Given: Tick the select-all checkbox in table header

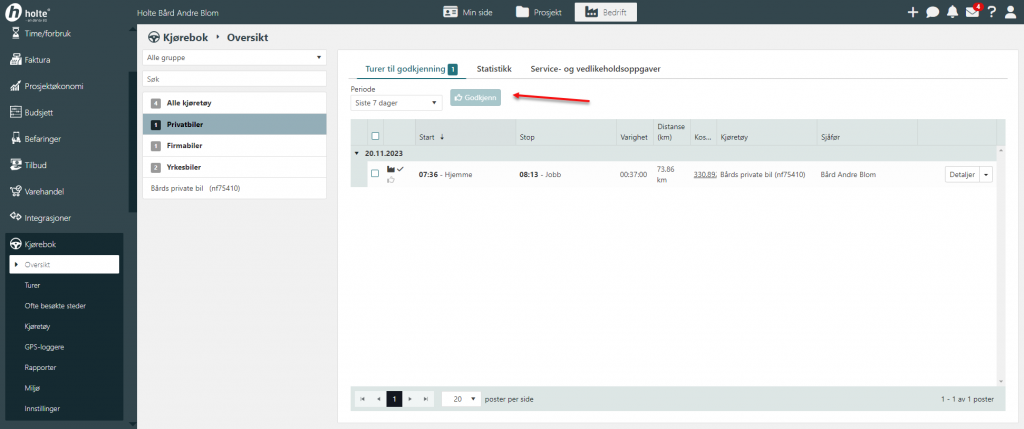Looking at the screenshot, I should coord(375,137).
